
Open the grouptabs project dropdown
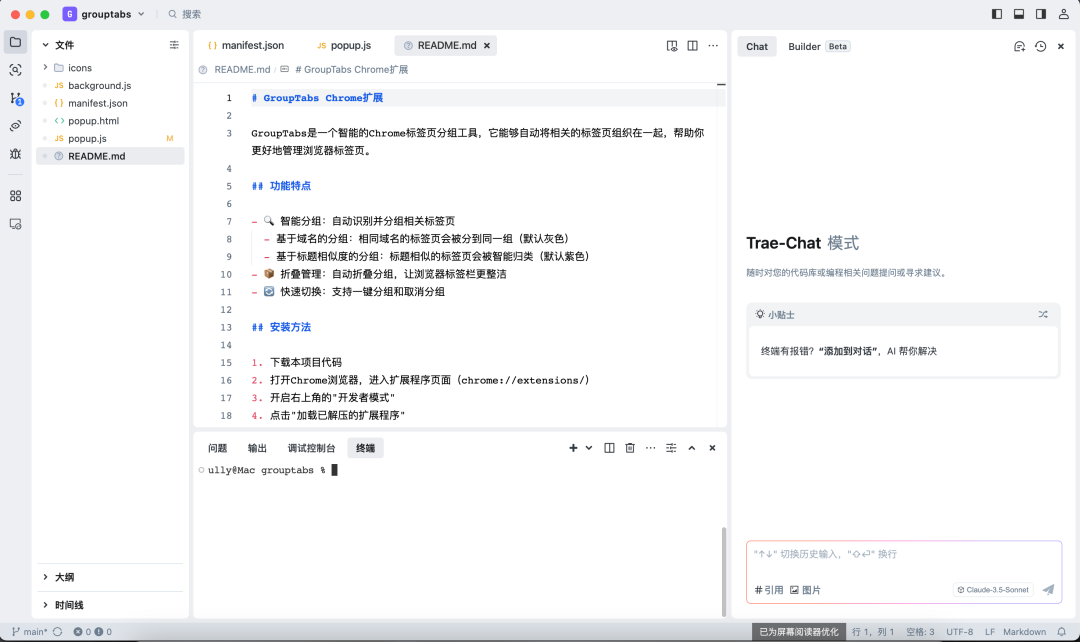coord(105,14)
